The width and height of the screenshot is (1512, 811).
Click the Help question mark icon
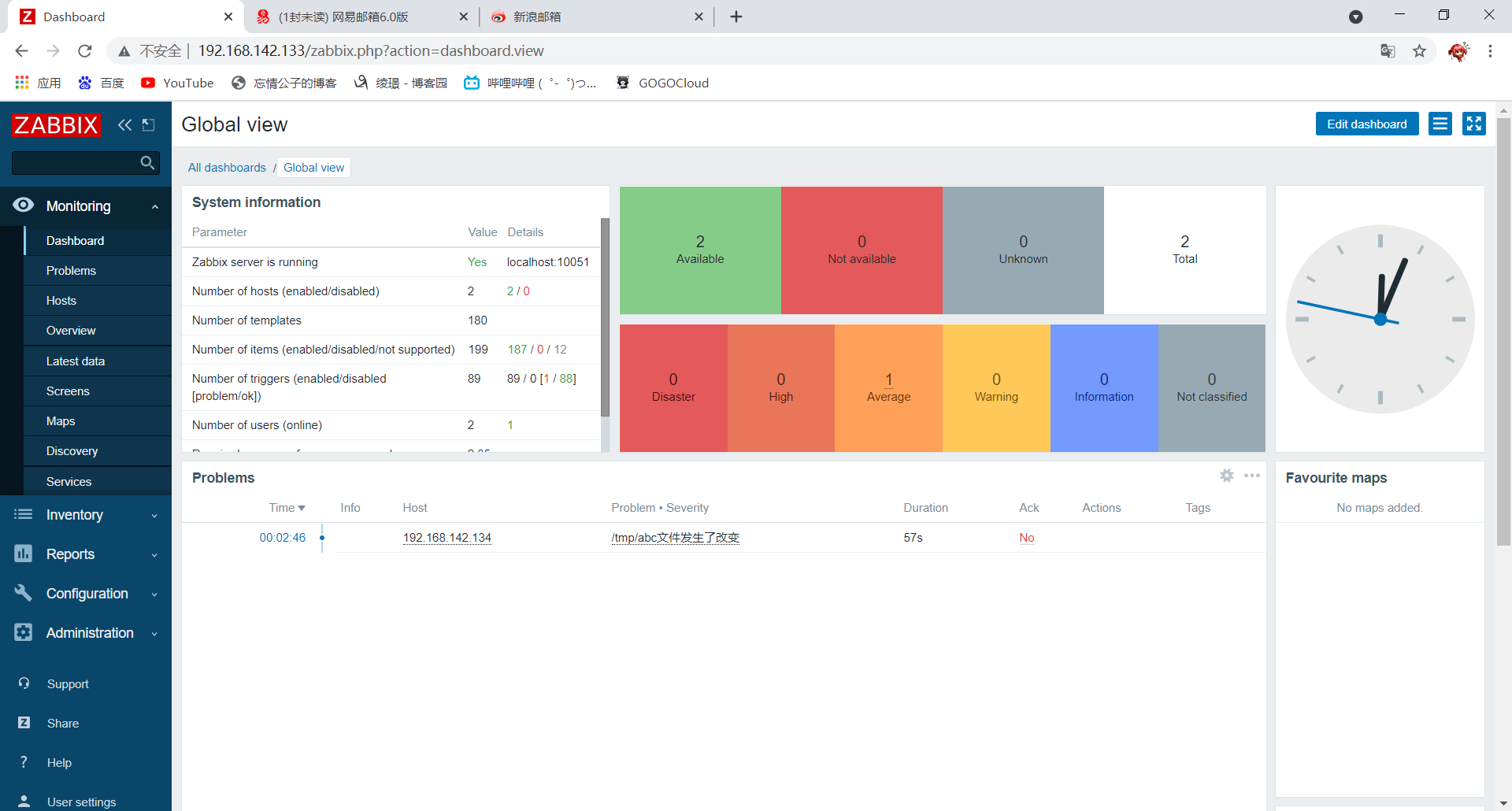(x=24, y=762)
